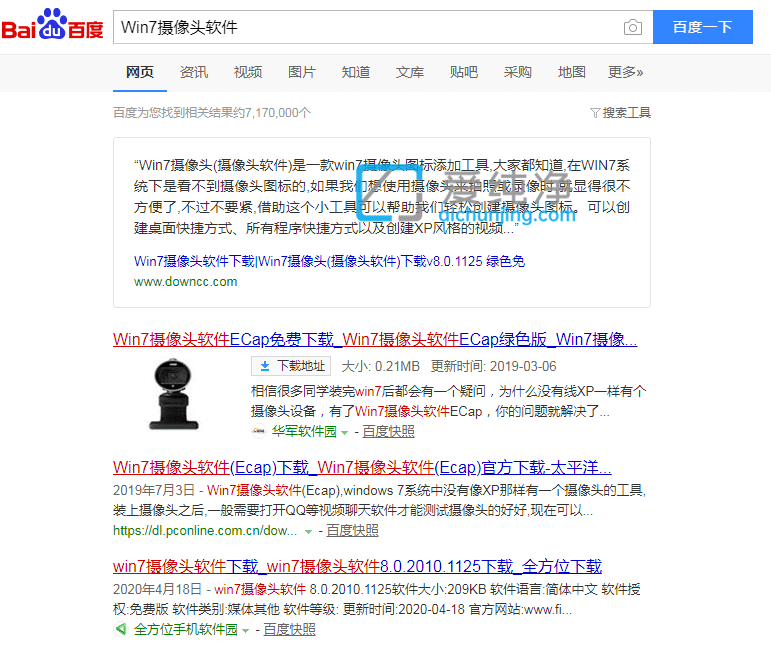Click the download arrow icon in 下载地址

point(265,366)
